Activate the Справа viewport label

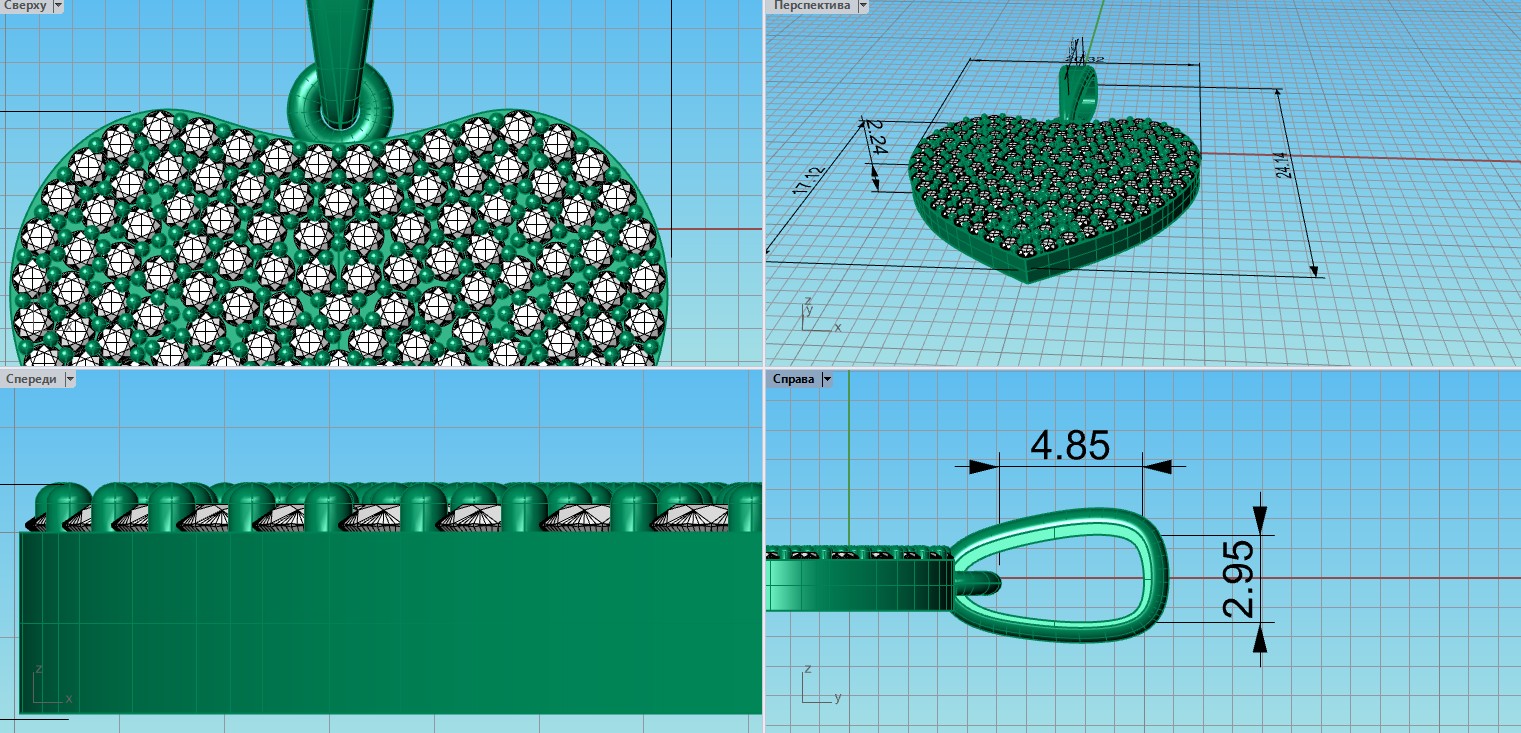(x=793, y=379)
